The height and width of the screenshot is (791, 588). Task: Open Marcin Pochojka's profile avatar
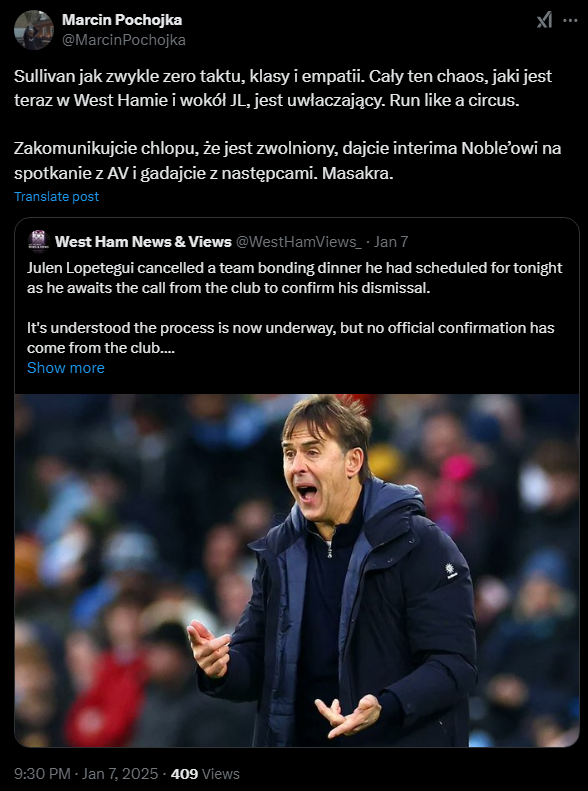pyautogui.click(x=34, y=30)
